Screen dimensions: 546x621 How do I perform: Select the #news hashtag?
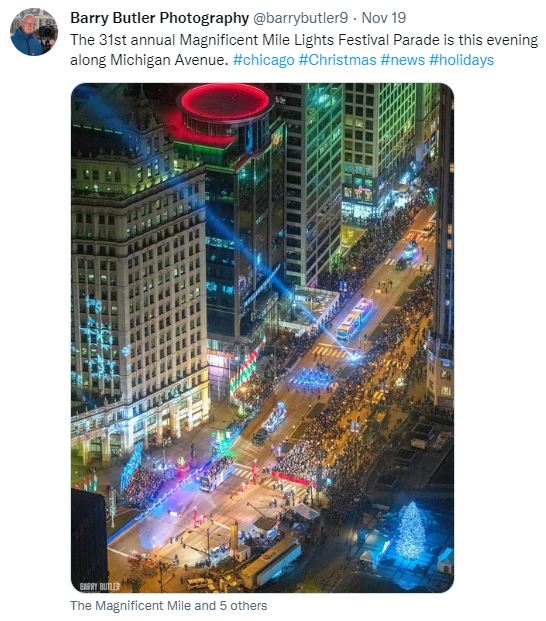pos(402,60)
